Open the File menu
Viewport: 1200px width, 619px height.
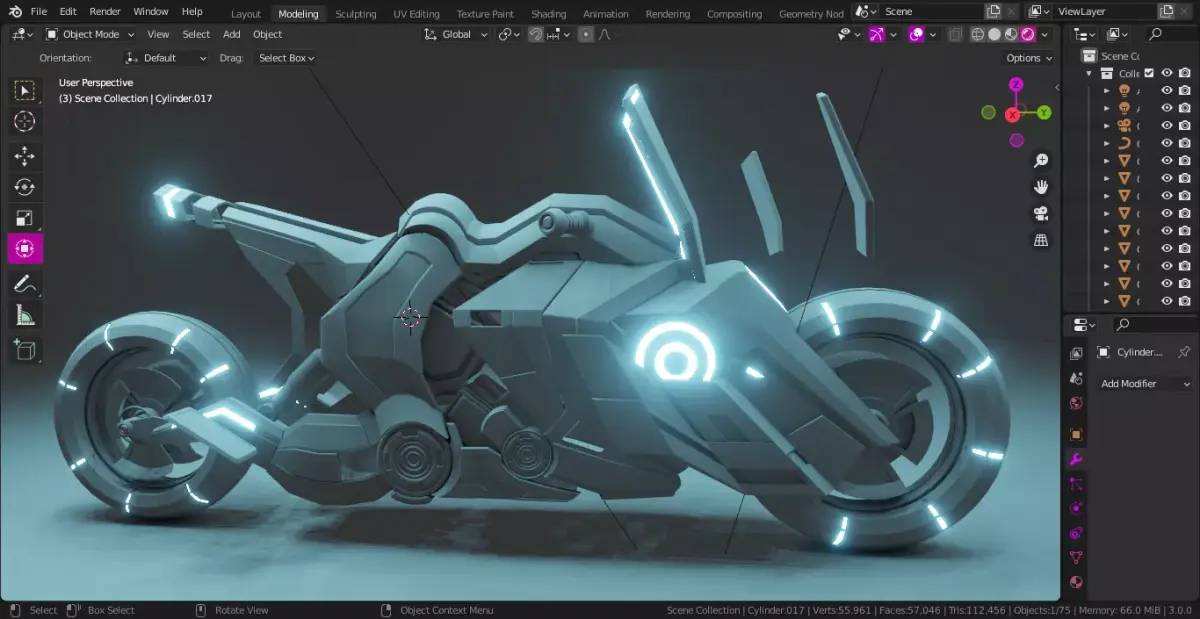tap(39, 12)
